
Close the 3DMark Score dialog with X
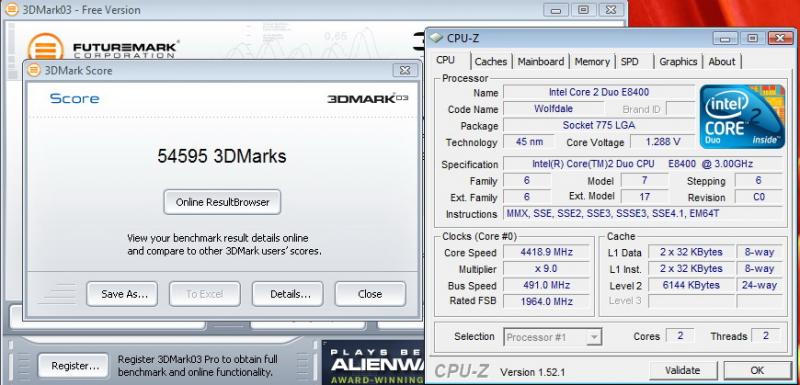pos(405,70)
